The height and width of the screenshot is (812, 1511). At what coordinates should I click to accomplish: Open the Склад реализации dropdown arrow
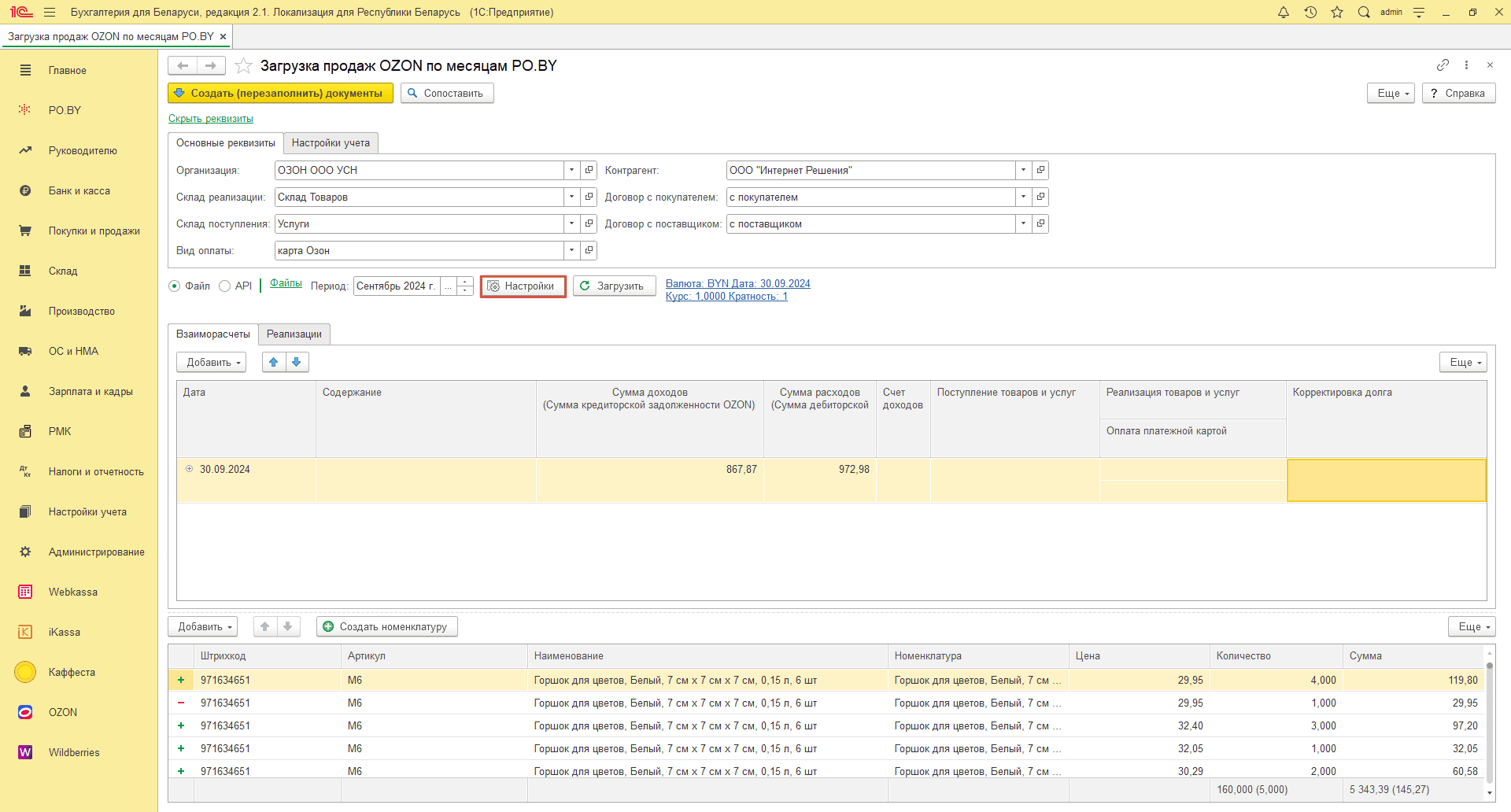tap(572, 197)
